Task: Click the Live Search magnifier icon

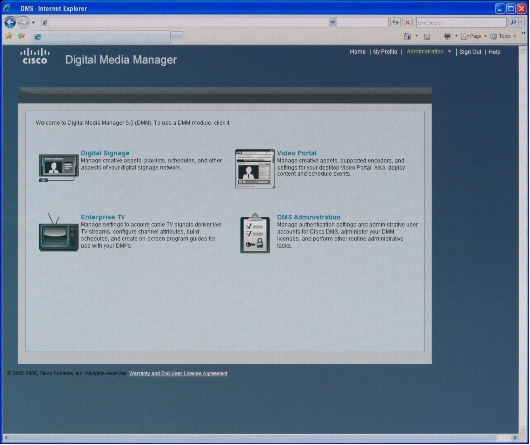Action: [x=513, y=23]
